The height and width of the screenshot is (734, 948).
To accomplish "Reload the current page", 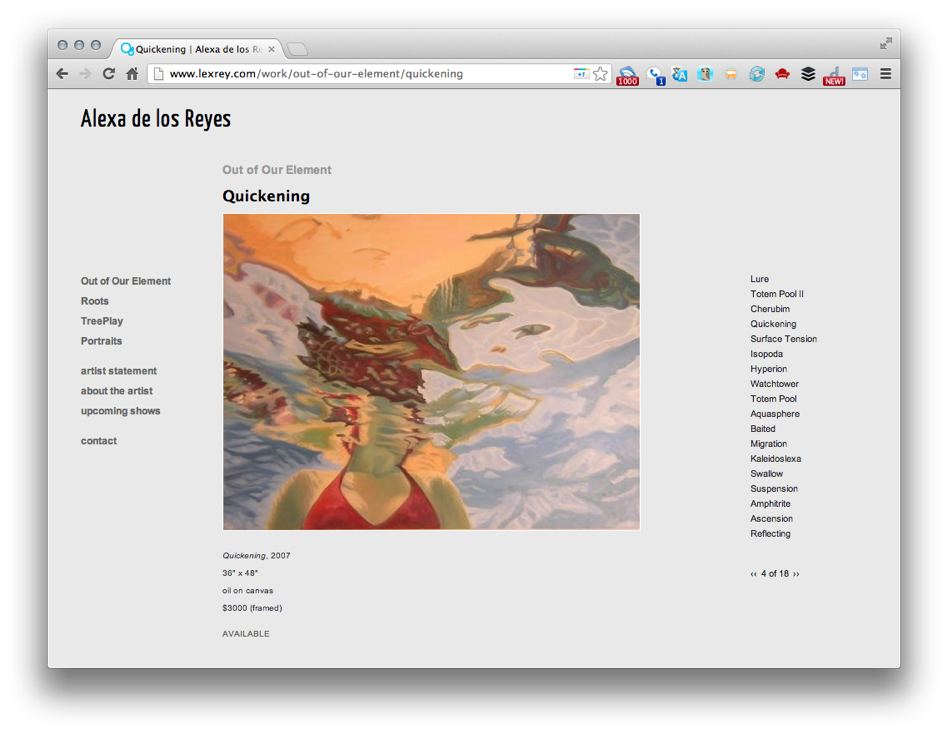I will point(109,74).
